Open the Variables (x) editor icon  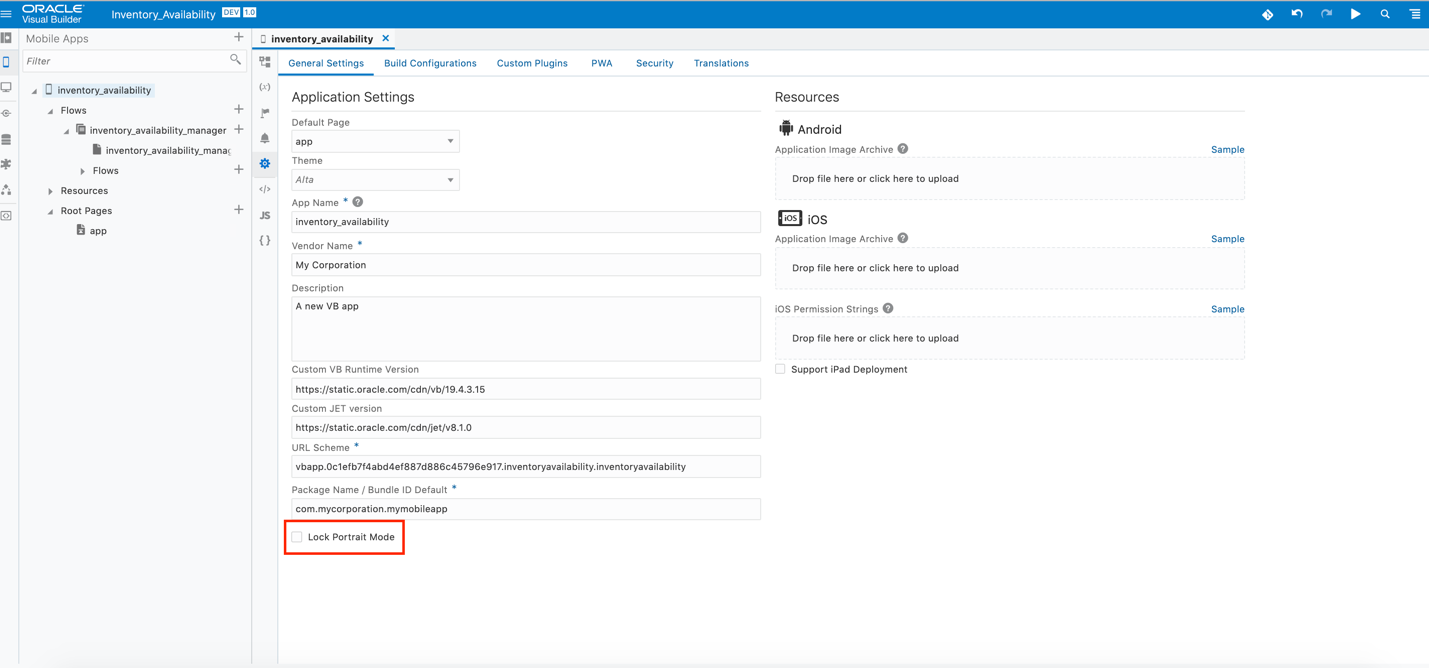(265, 87)
